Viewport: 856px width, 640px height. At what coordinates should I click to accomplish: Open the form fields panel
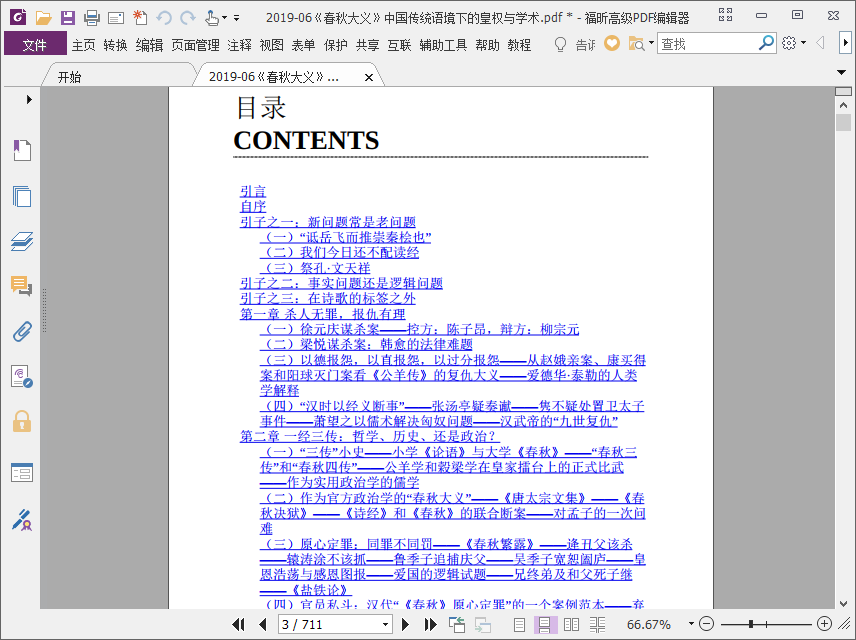click(x=22, y=473)
